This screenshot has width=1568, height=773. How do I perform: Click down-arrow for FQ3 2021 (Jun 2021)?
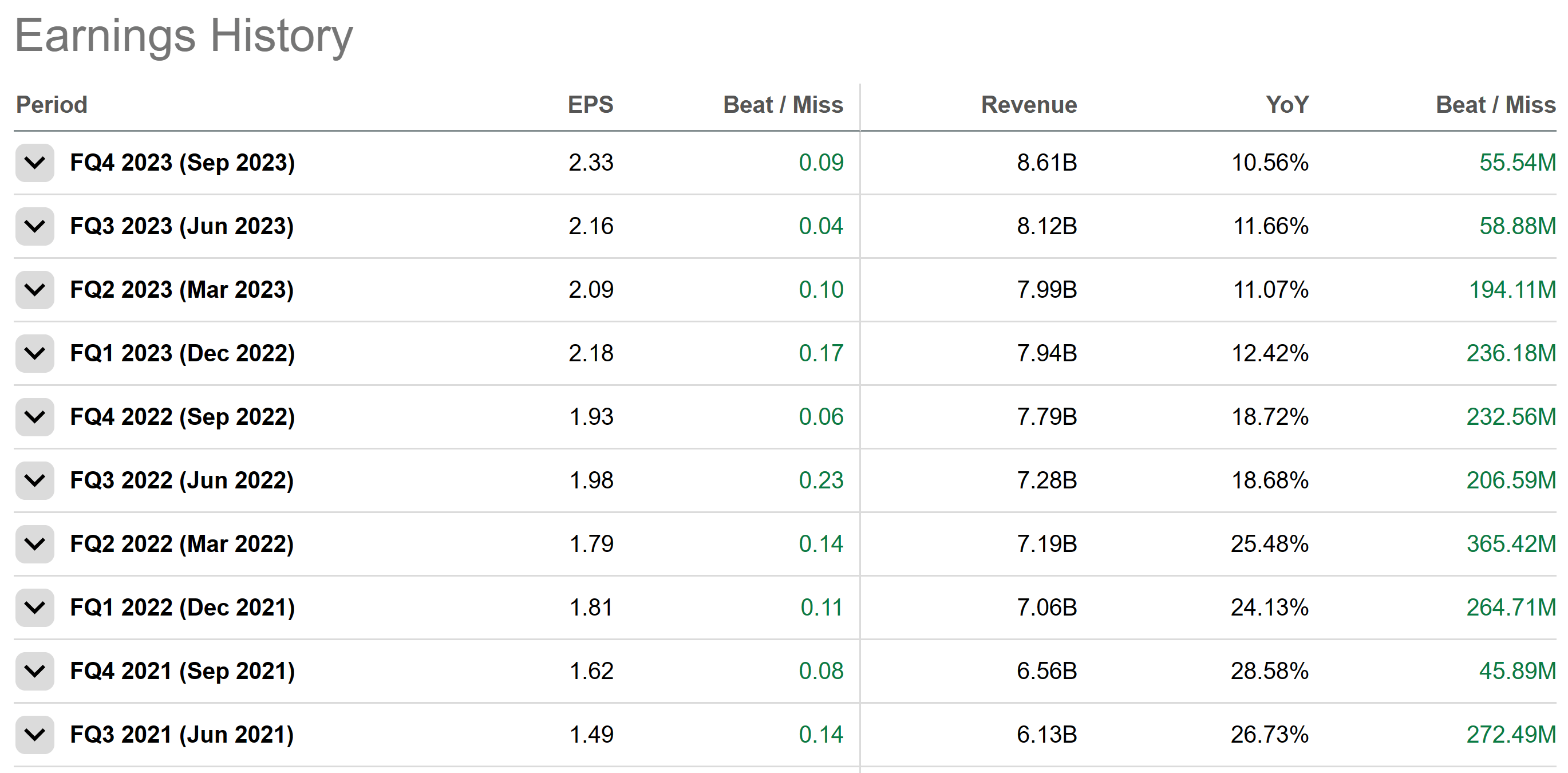pyautogui.click(x=35, y=734)
